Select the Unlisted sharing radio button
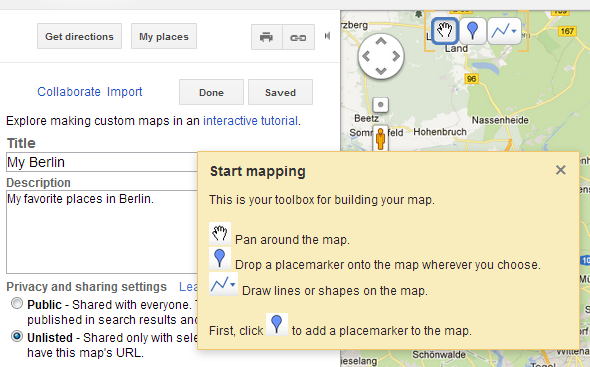The width and height of the screenshot is (590, 367). [17, 336]
